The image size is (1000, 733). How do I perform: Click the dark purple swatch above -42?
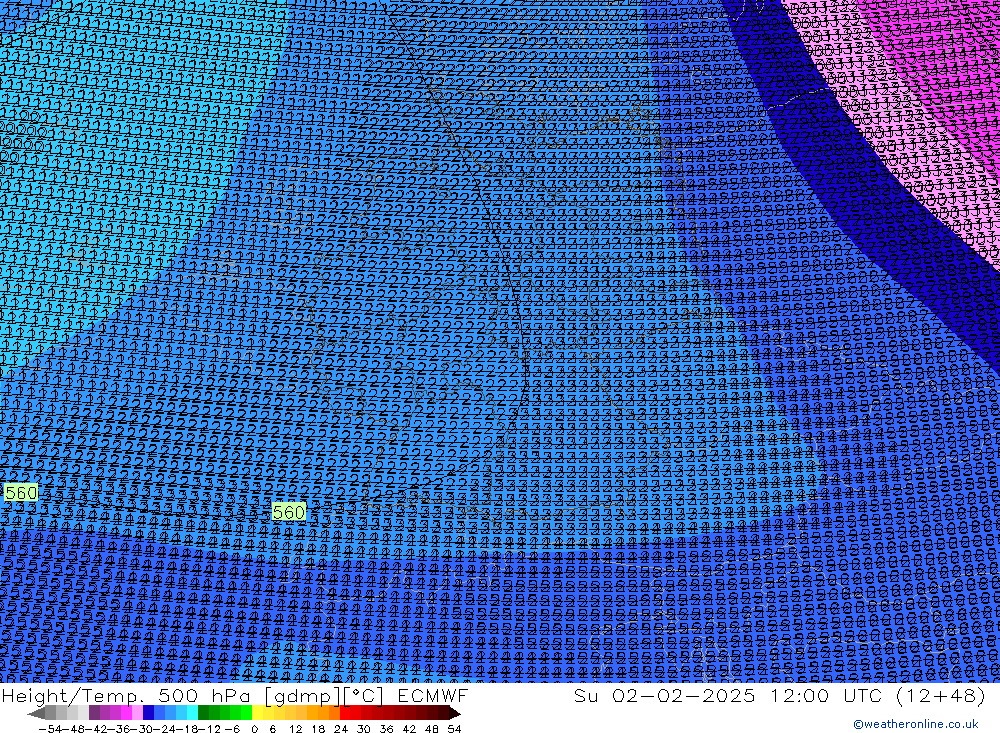click(x=94, y=713)
